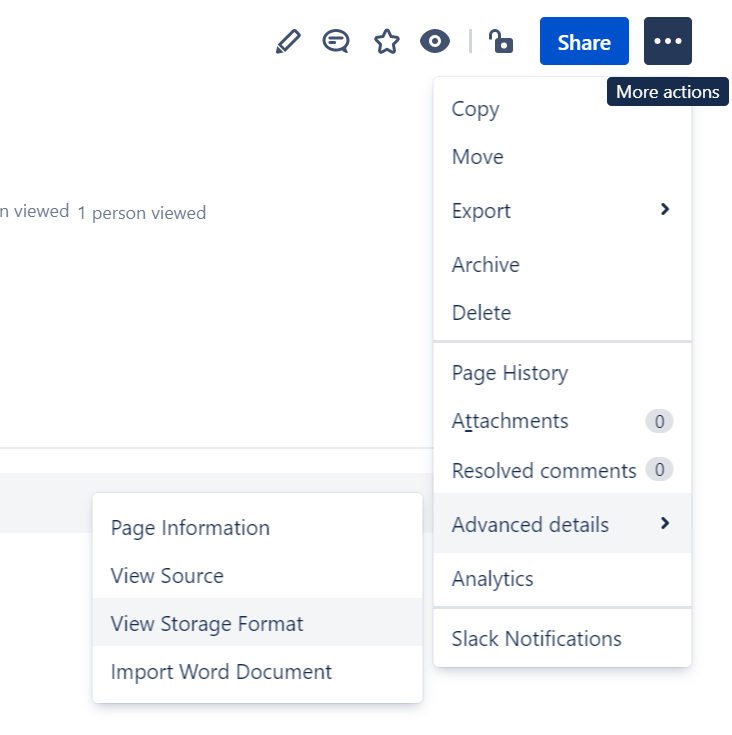The image size is (732, 735).
Task: Toggle watching with the eye icon
Action: 435,41
